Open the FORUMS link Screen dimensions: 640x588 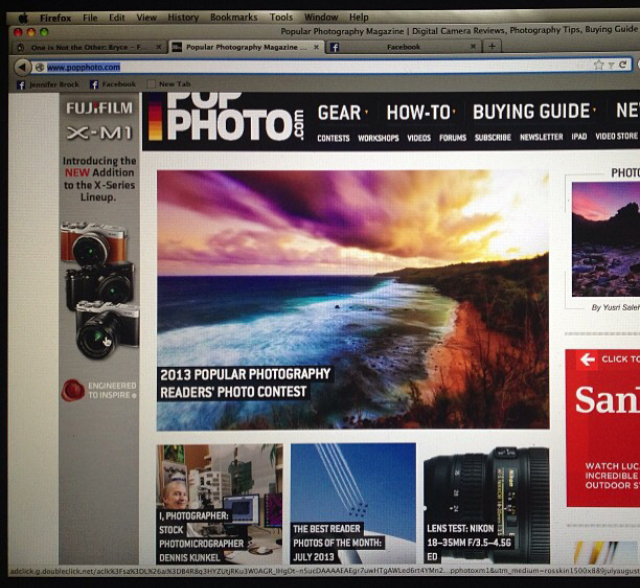click(453, 138)
